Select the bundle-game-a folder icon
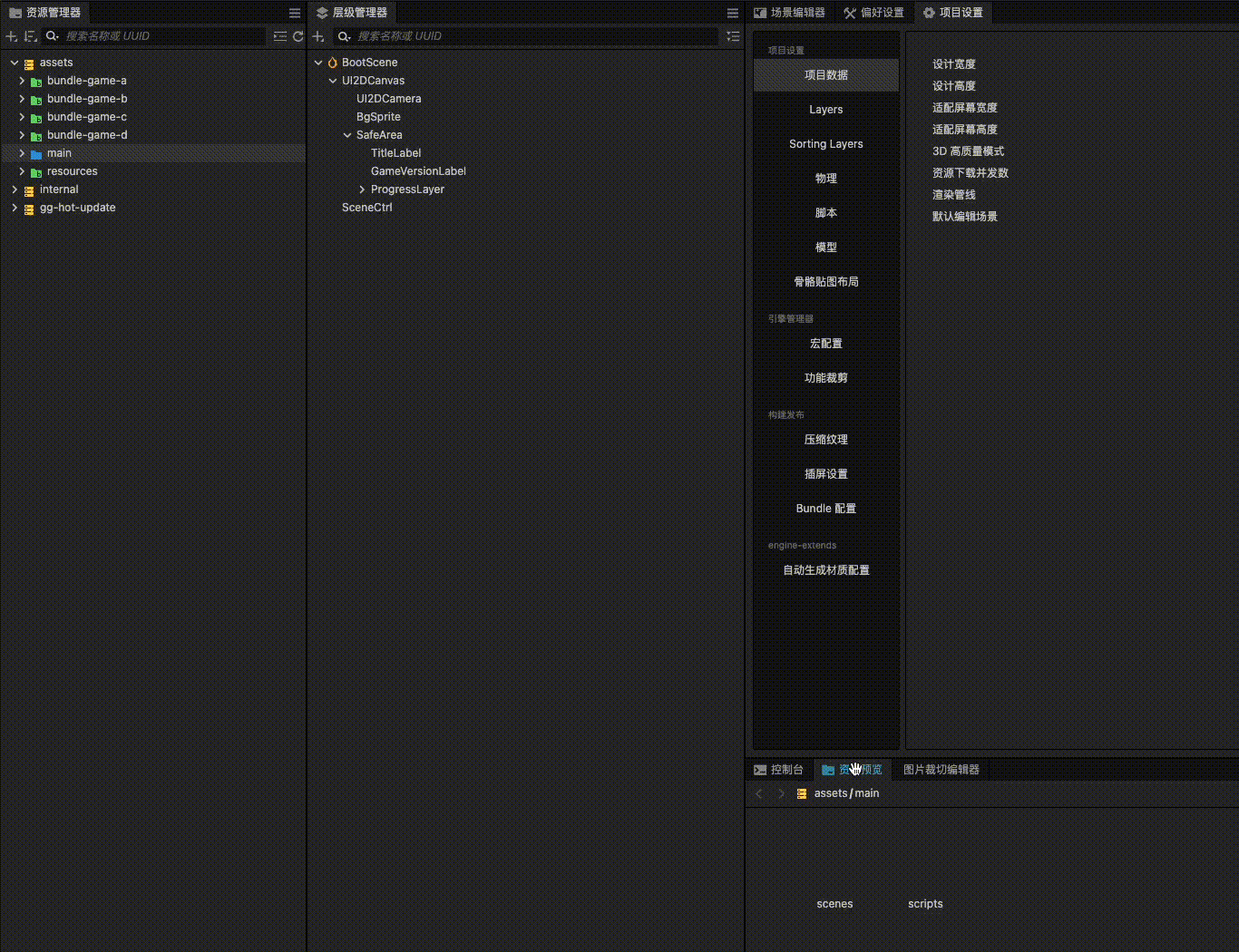The height and width of the screenshot is (952, 1239). coord(36,82)
